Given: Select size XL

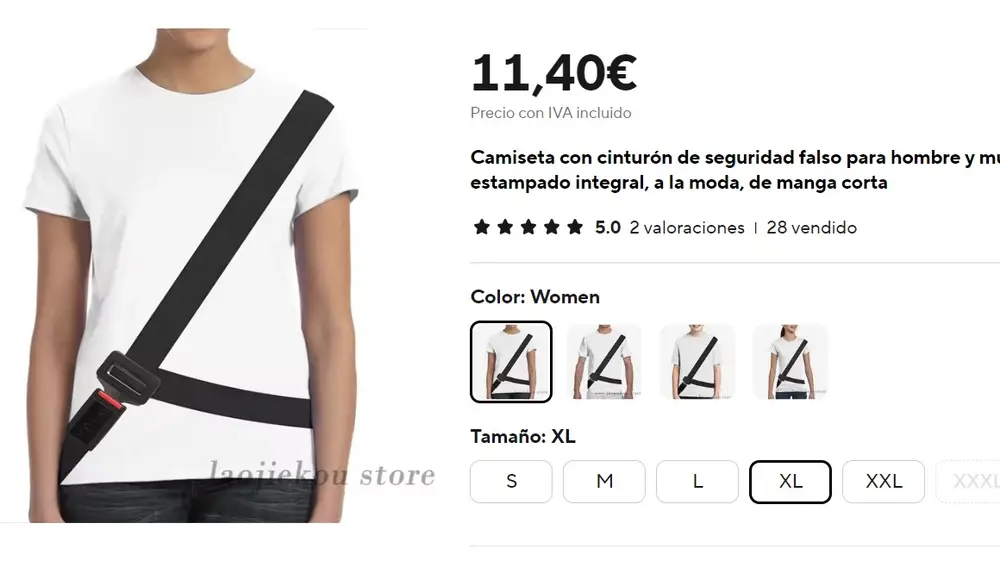Looking at the screenshot, I should coord(790,482).
